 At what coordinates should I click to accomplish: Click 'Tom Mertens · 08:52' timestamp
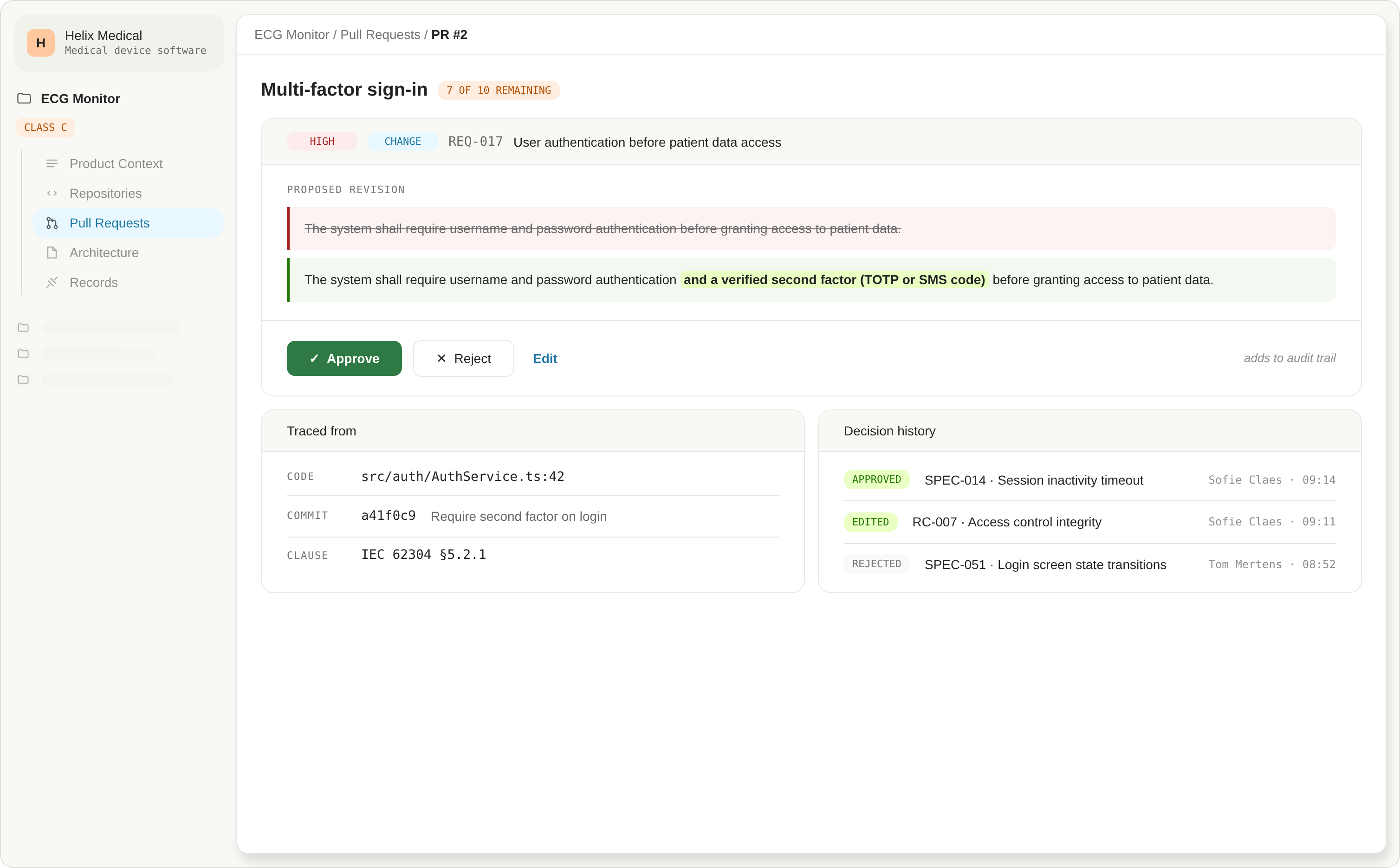[1271, 564]
